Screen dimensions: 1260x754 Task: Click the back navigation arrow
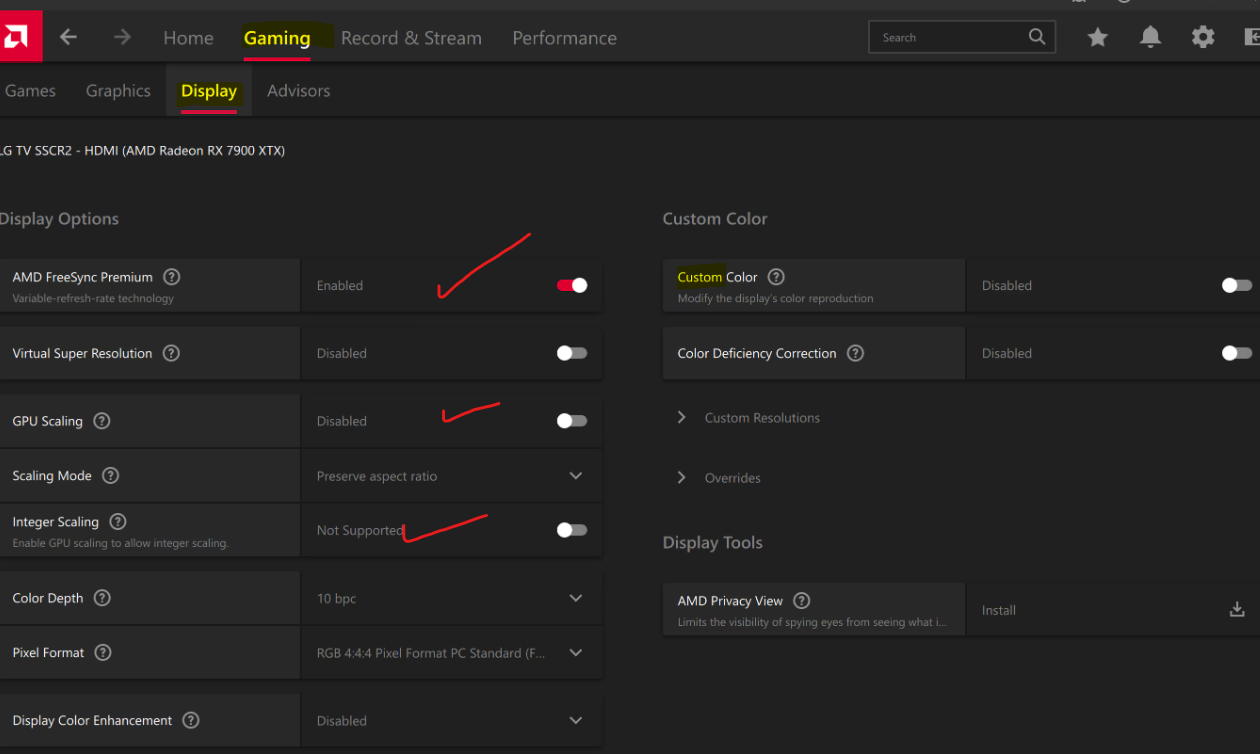coord(67,36)
